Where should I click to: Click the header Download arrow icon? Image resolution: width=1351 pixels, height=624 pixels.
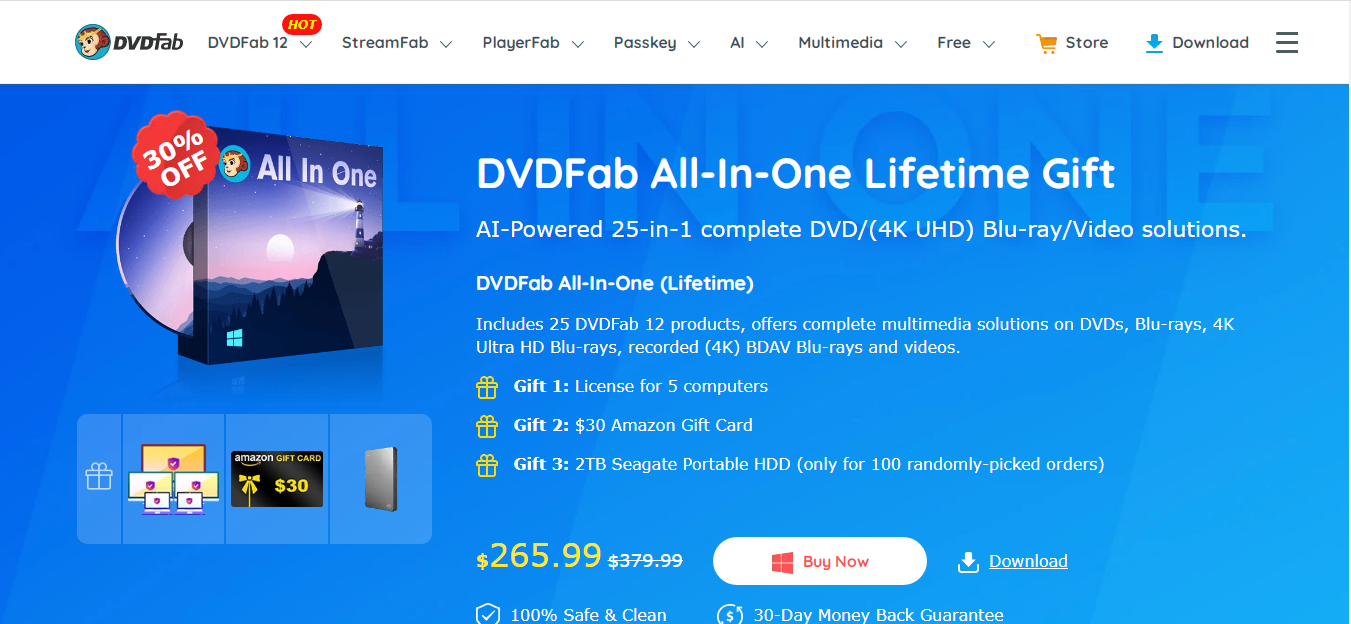coord(1154,43)
